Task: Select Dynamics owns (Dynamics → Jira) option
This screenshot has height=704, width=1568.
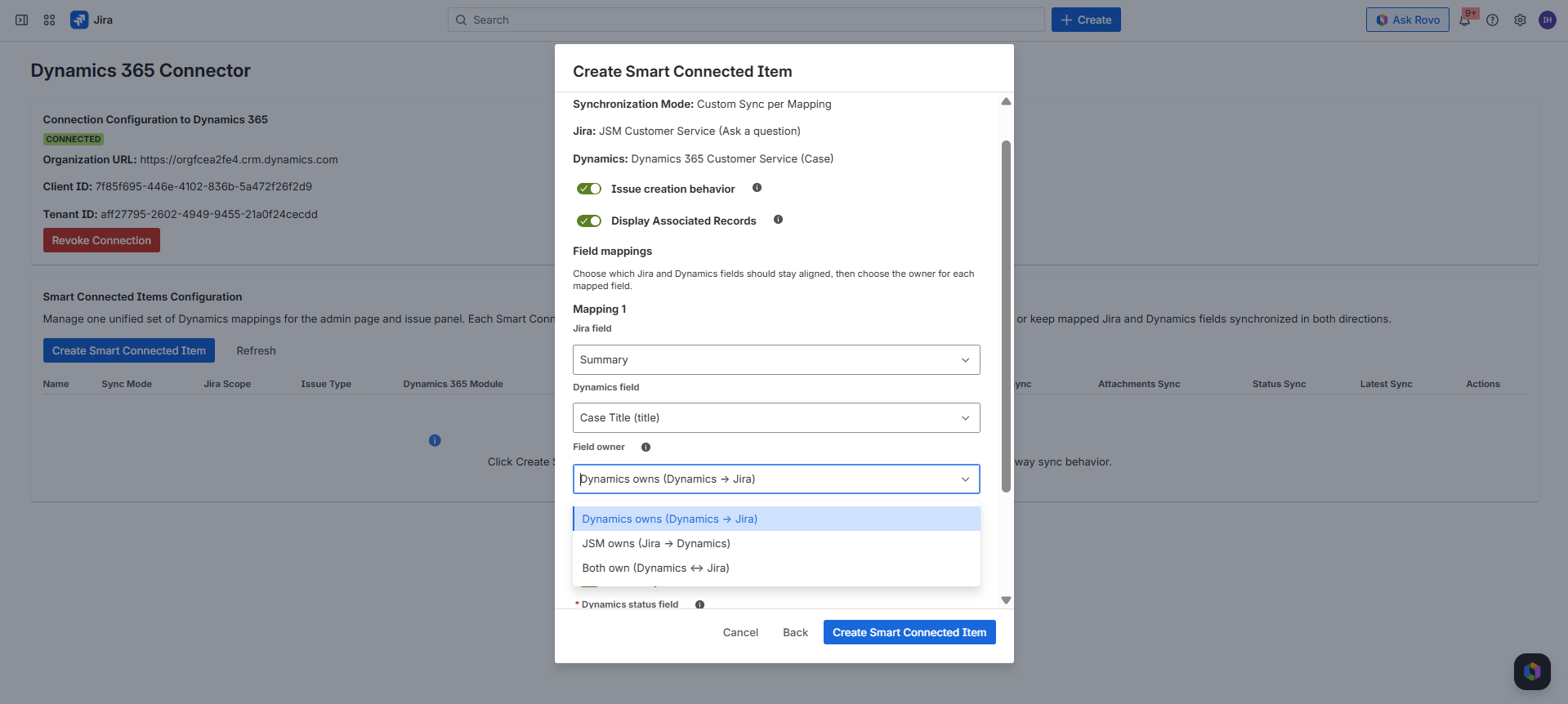Action: click(776, 519)
